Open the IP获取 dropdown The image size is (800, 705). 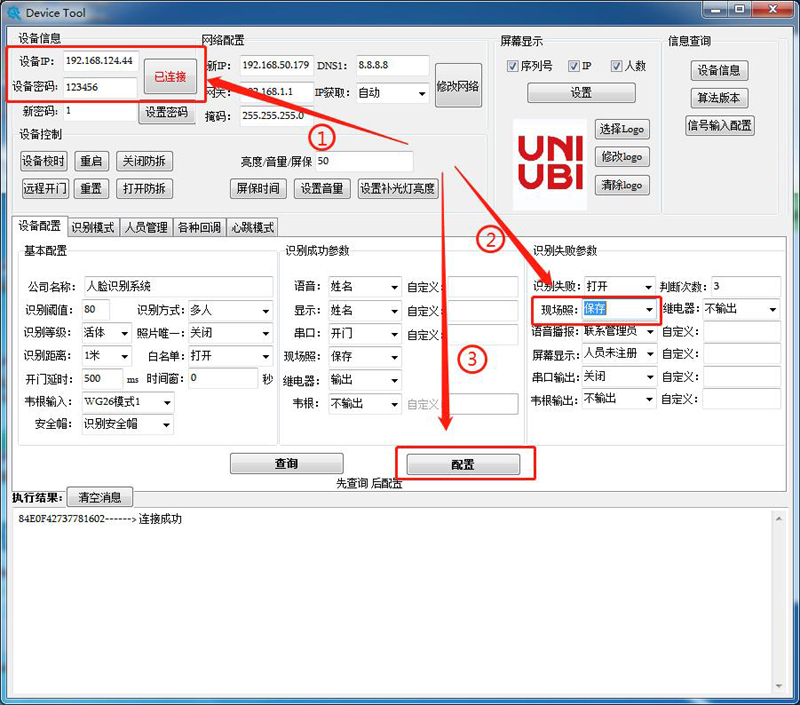coord(392,93)
